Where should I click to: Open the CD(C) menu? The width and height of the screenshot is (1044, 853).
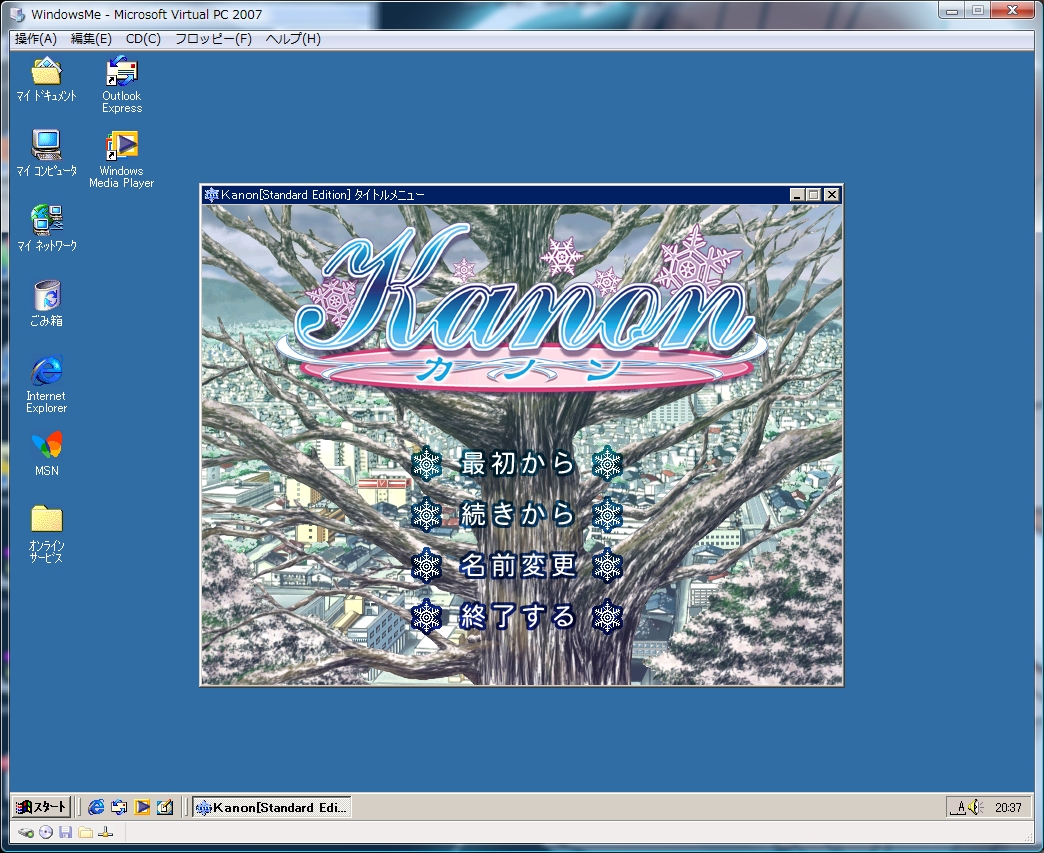(x=143, y=39)
